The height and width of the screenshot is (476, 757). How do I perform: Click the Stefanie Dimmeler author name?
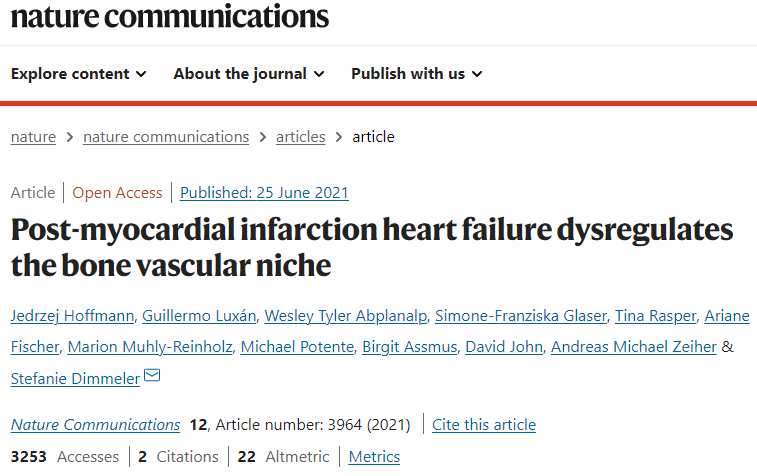74,378
